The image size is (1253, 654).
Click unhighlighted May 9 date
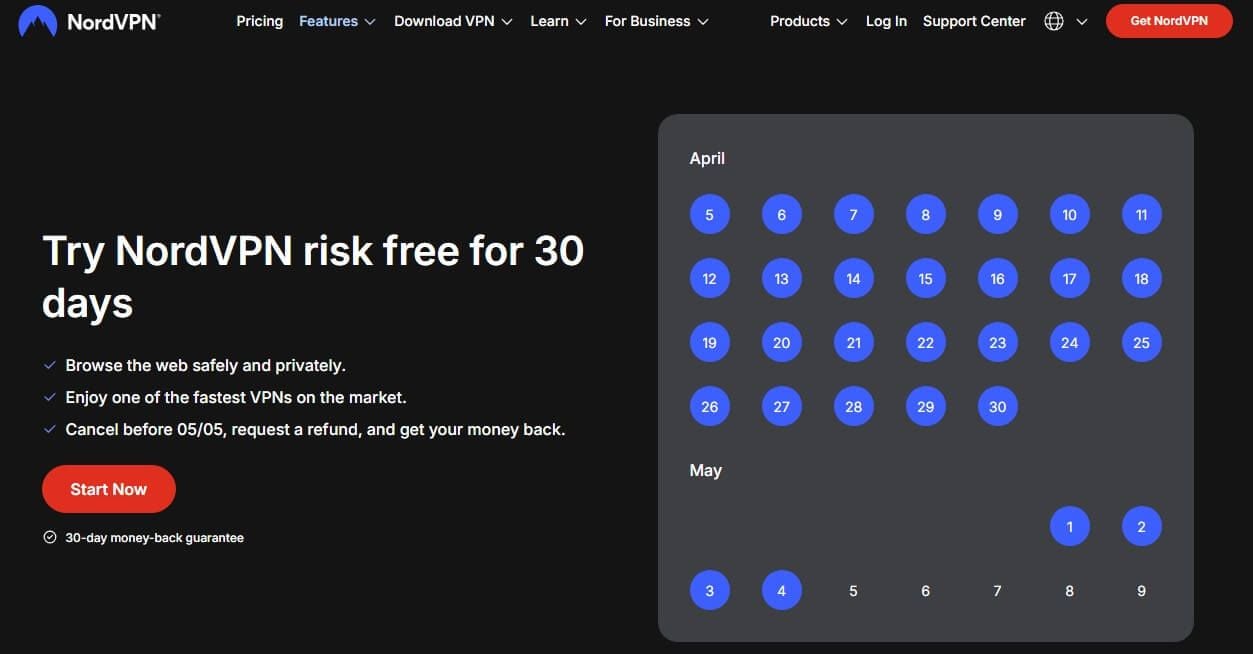[x=1141, y=591]
